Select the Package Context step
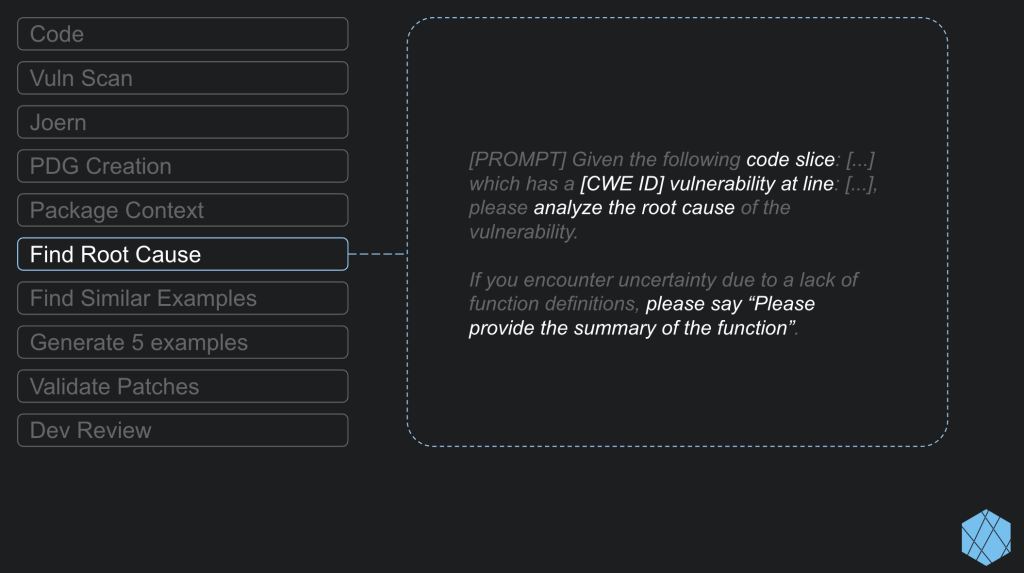 [x=183, y=210]
